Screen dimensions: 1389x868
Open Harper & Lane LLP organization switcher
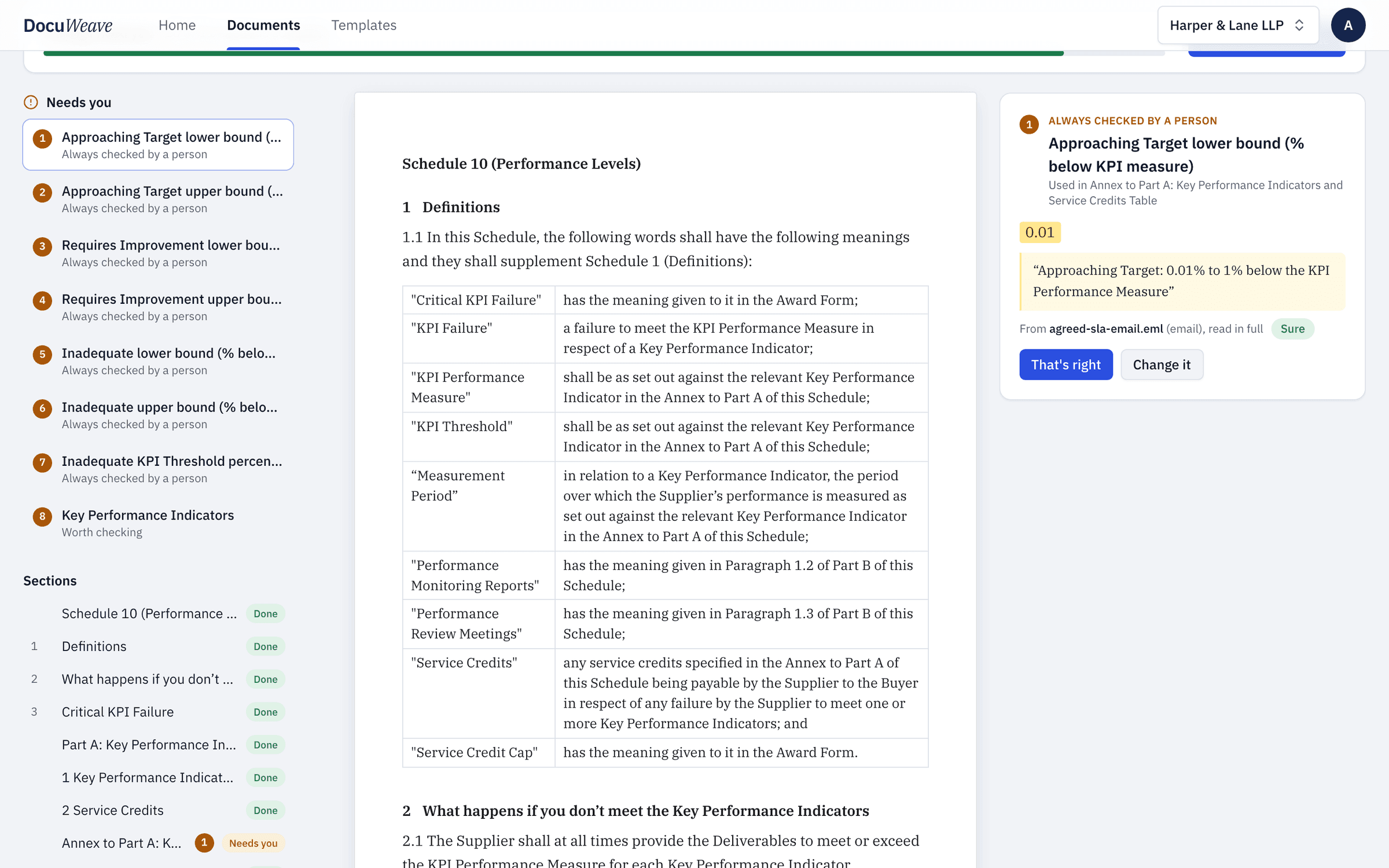(x=1237, y=25)
